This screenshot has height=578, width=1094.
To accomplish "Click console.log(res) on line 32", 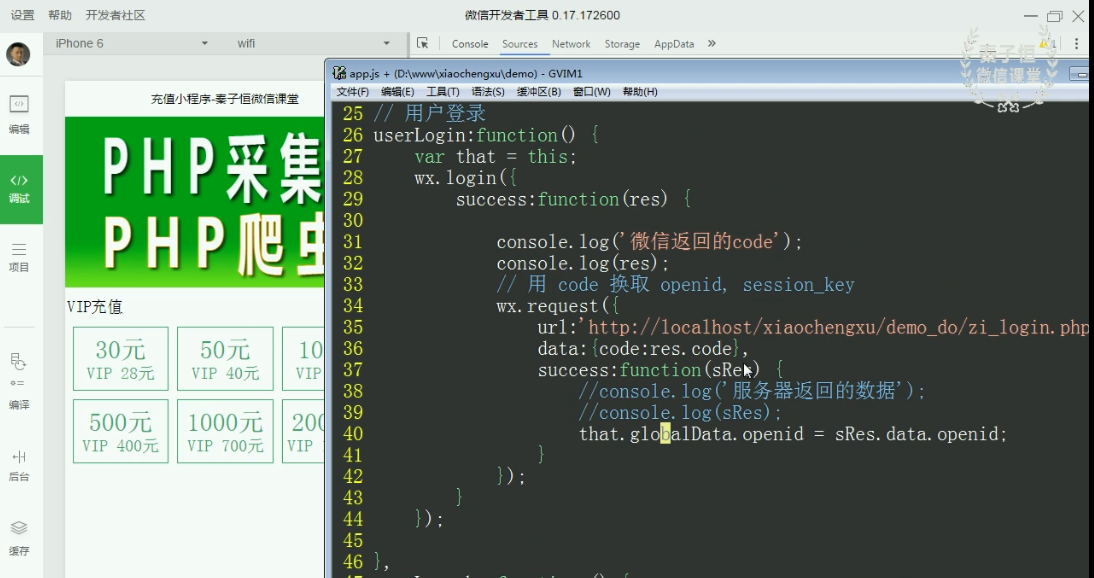I will [x=583, y=263].
